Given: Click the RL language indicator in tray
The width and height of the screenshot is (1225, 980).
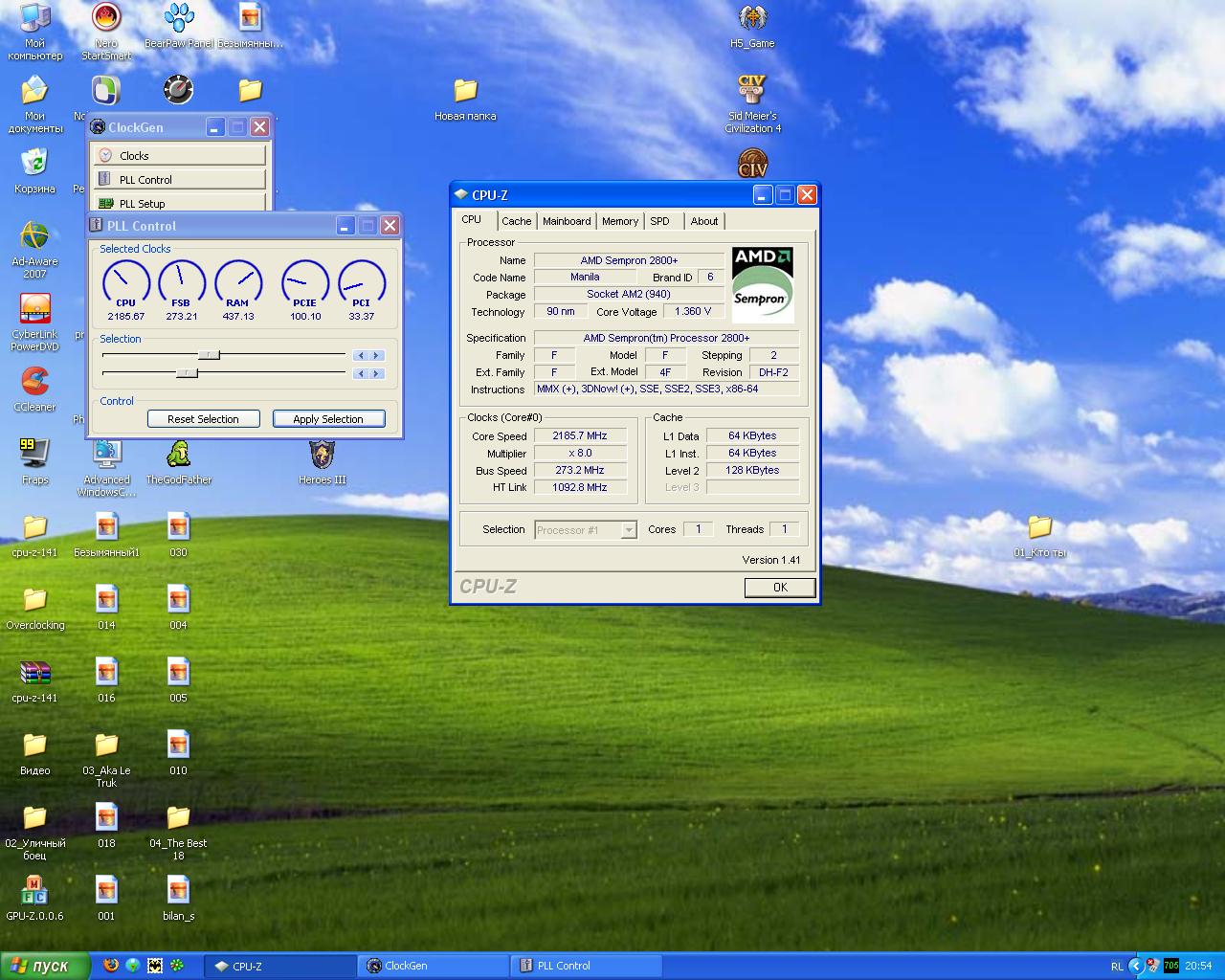Looking at the screenshot, I should click(x=1117, y=967).
